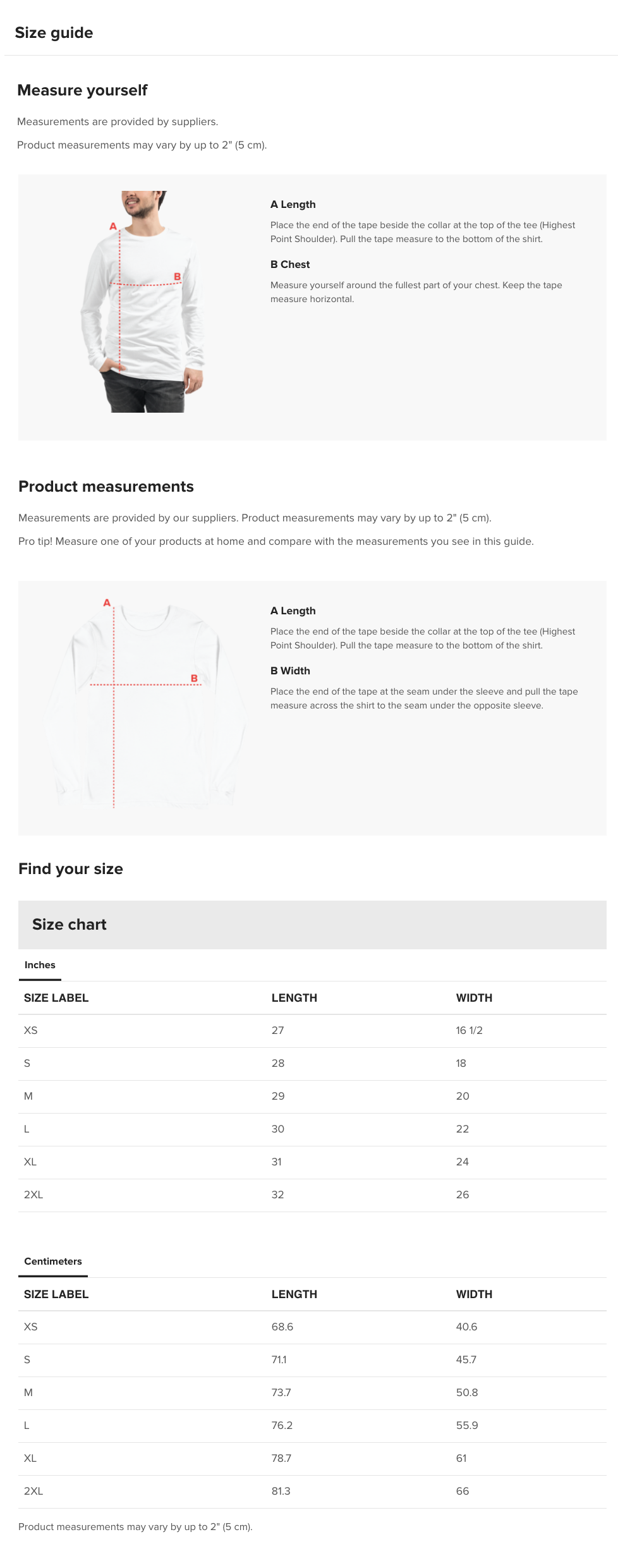Click the B Chest description heading

tap(290, 265)
